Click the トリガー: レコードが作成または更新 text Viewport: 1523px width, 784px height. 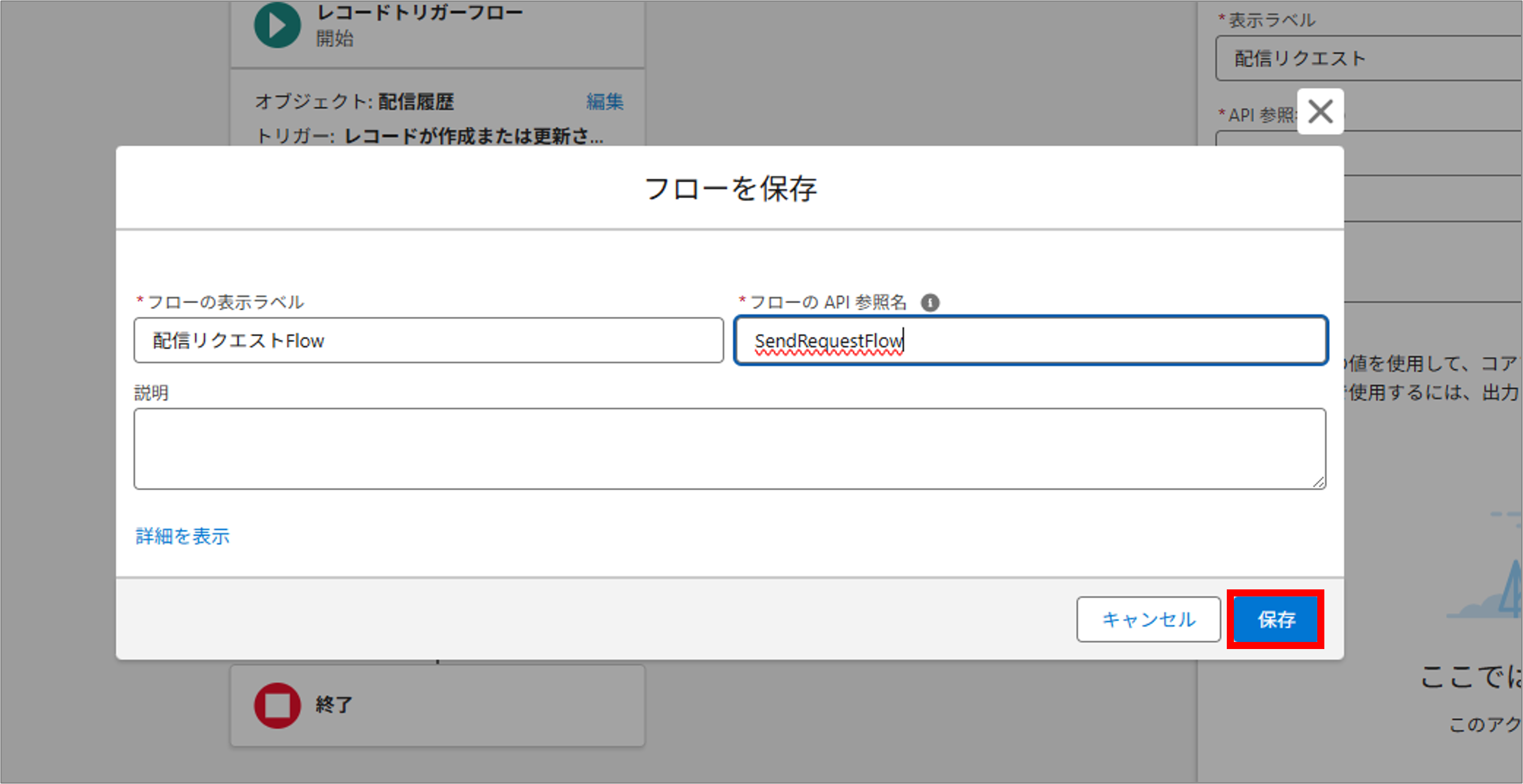click(x=431, y=136)
